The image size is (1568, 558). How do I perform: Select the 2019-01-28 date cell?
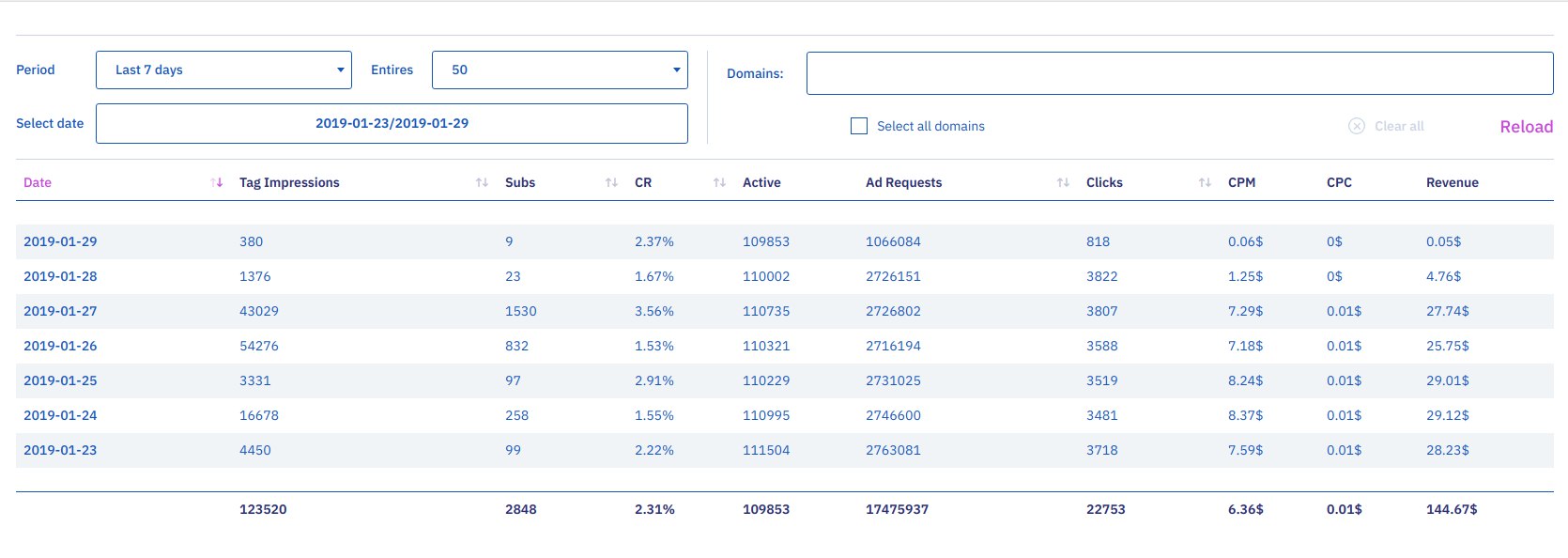point(60,276)
